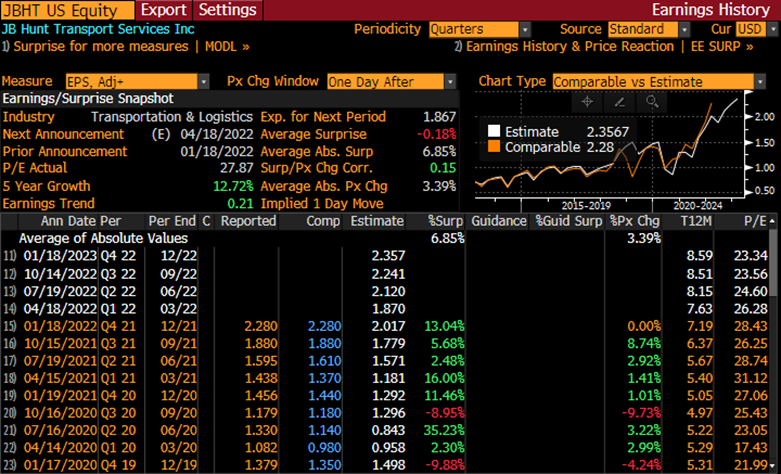Click the 2.357 estimate for Q4 22
781x474 pixels.
pos(389,256)
